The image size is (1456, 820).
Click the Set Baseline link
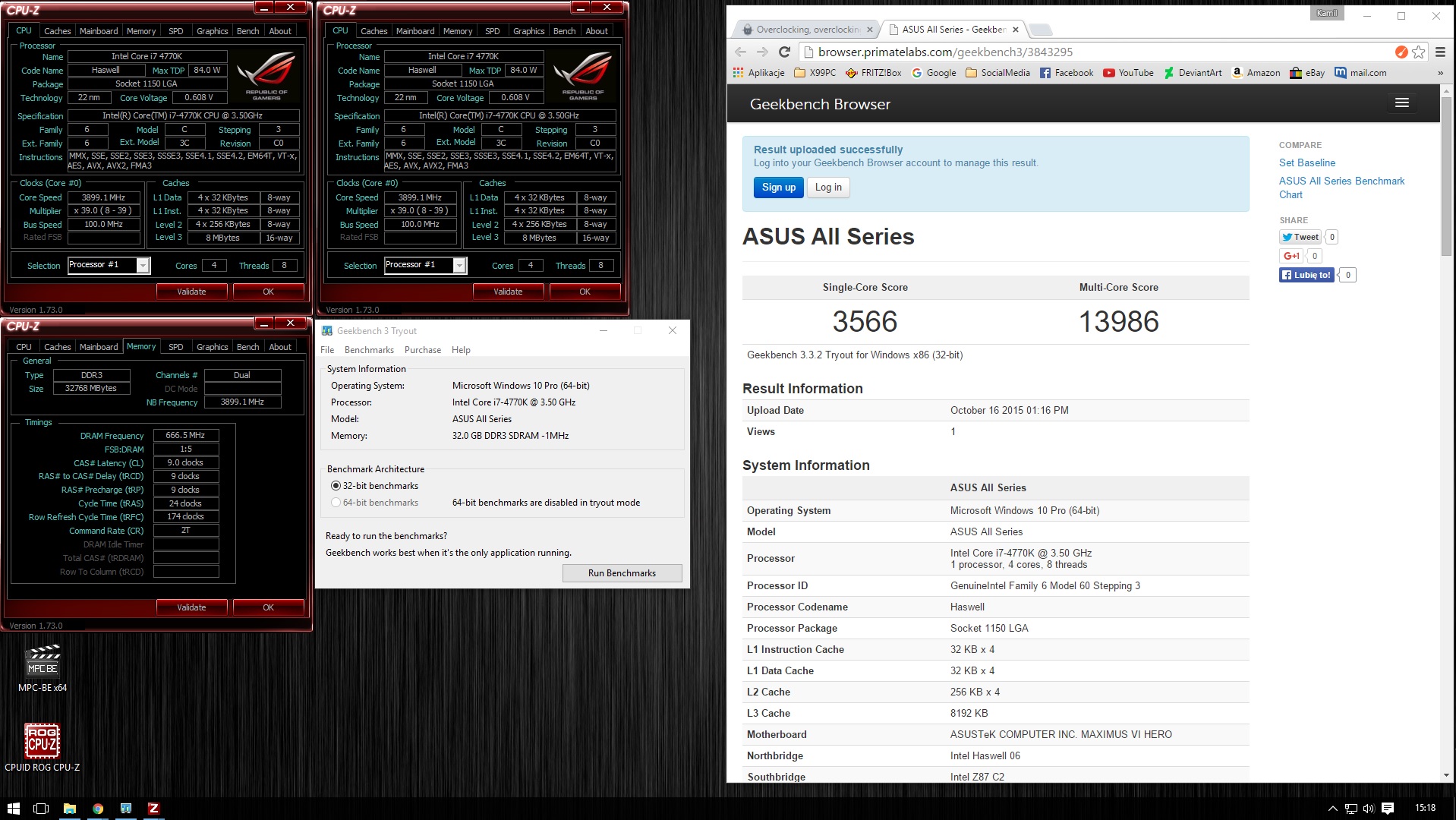pos(1306,162)
